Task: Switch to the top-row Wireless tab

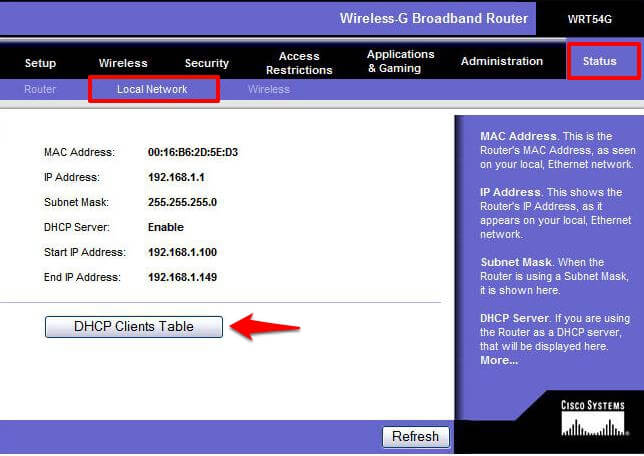Action: coord(123,63)
